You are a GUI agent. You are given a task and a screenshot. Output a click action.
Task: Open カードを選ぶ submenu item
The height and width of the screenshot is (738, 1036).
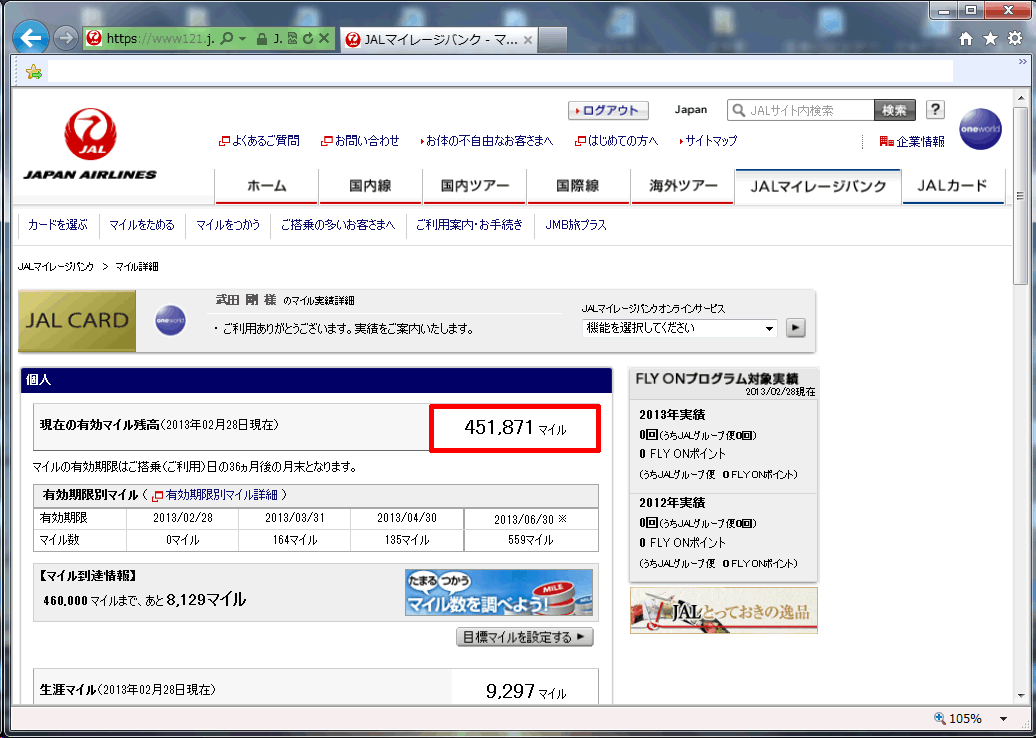click(x=57, y=225)
